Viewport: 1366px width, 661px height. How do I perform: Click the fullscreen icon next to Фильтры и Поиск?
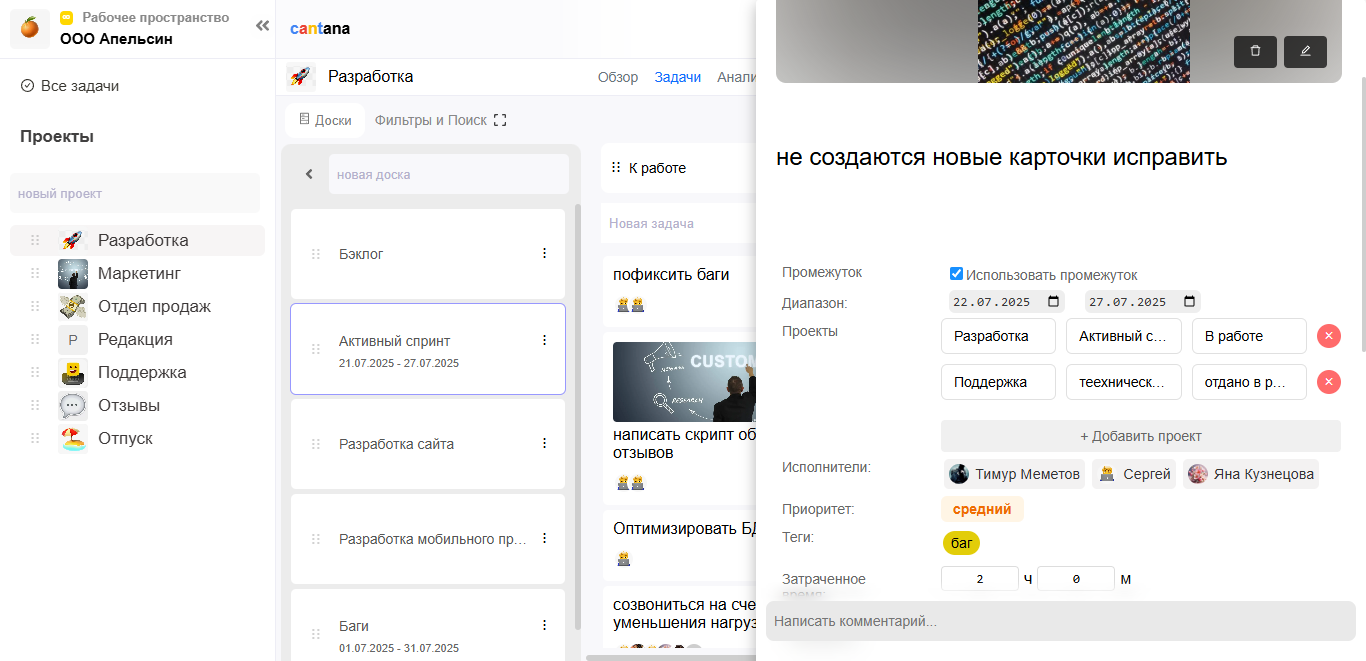pyautogui.click(x=499, y=119)
